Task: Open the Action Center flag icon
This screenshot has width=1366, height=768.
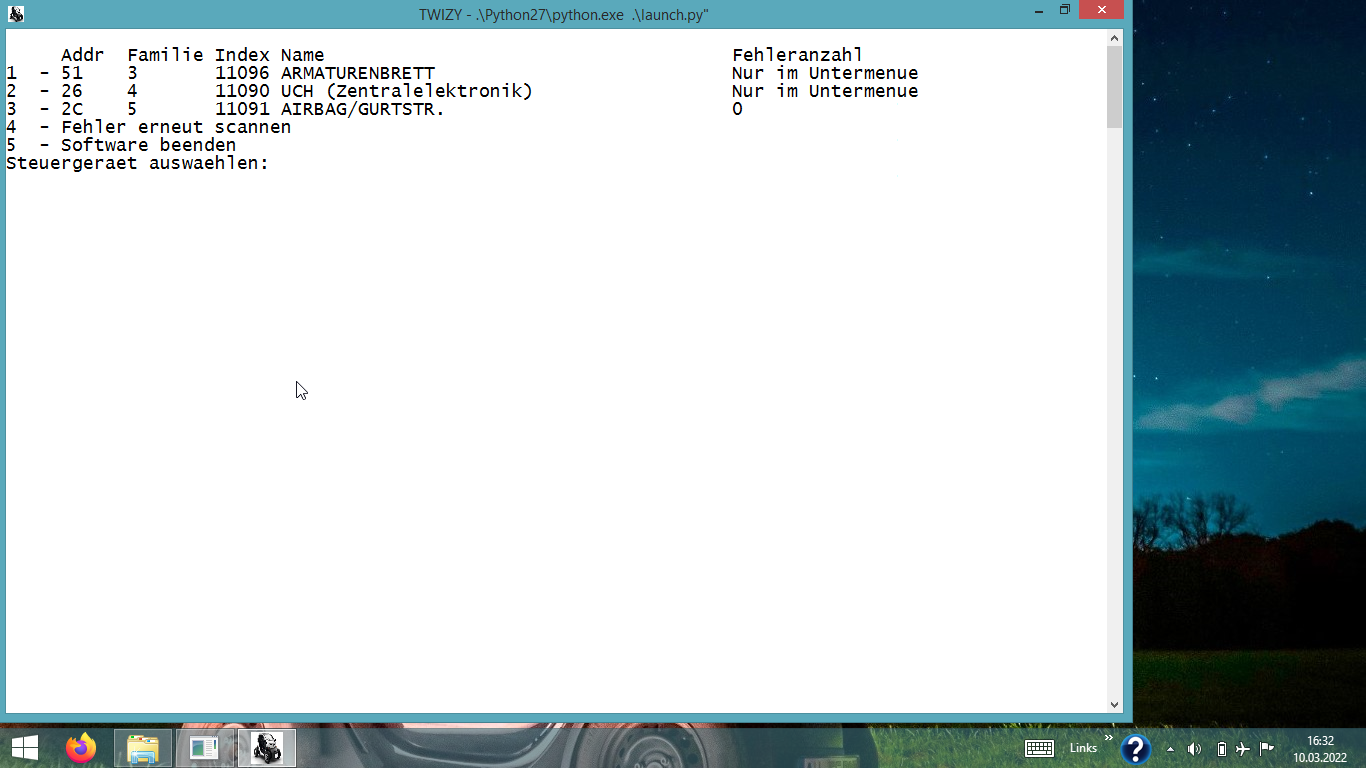Action: [1266, 748]
